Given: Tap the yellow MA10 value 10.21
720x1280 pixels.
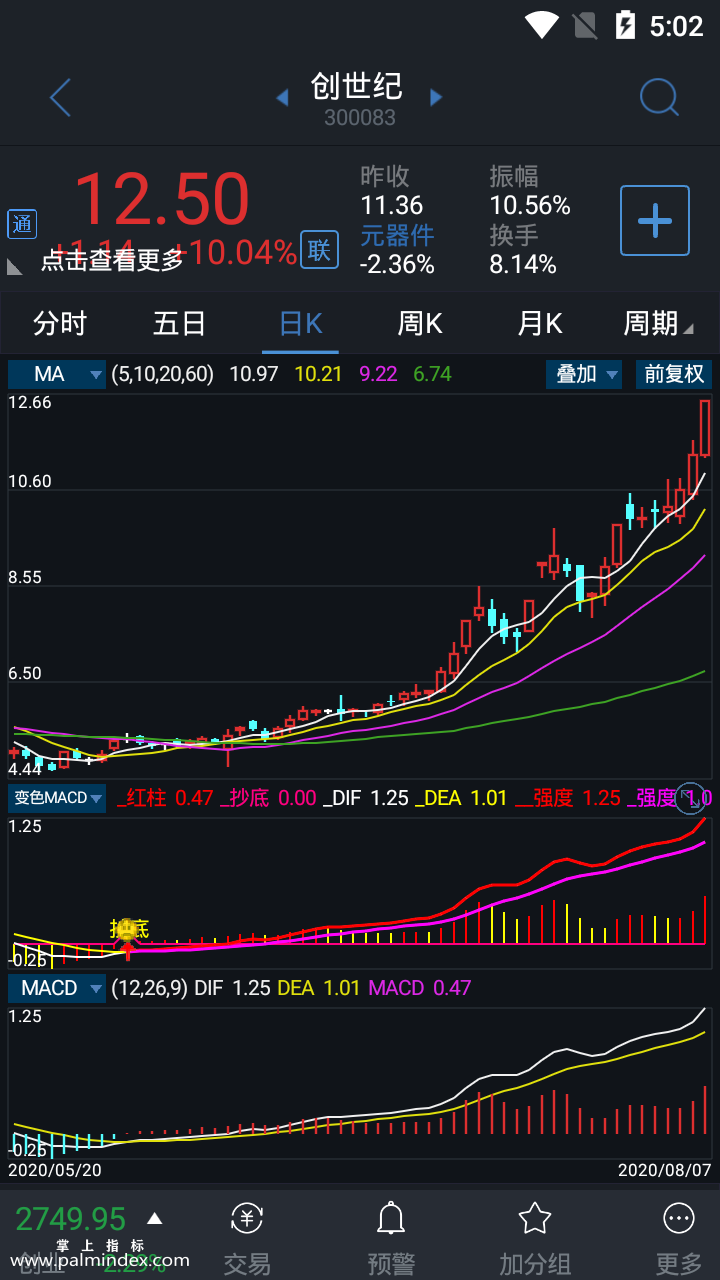Looking at the screenshot, I should click(319, 374).
